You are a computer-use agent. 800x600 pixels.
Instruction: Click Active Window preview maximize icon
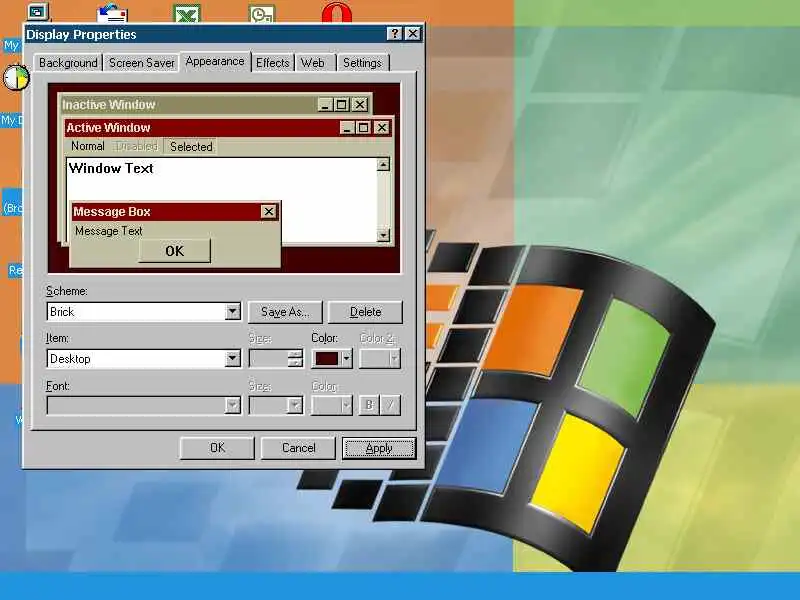click(x=363, y=128)
